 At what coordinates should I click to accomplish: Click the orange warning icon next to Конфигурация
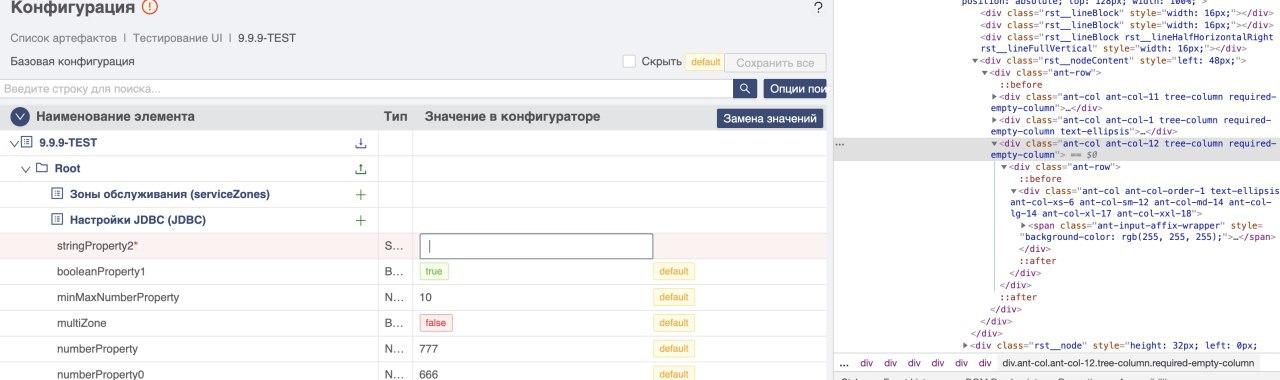pos(150,9)
